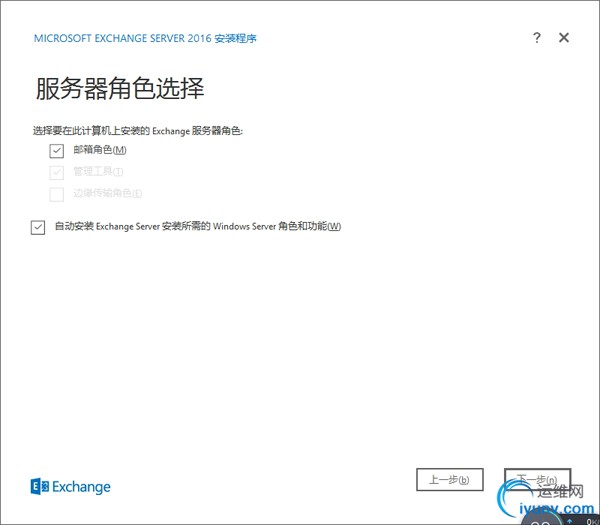Click the 选择要在此计算机上安装的 instruction text

[x=138, y=131]
